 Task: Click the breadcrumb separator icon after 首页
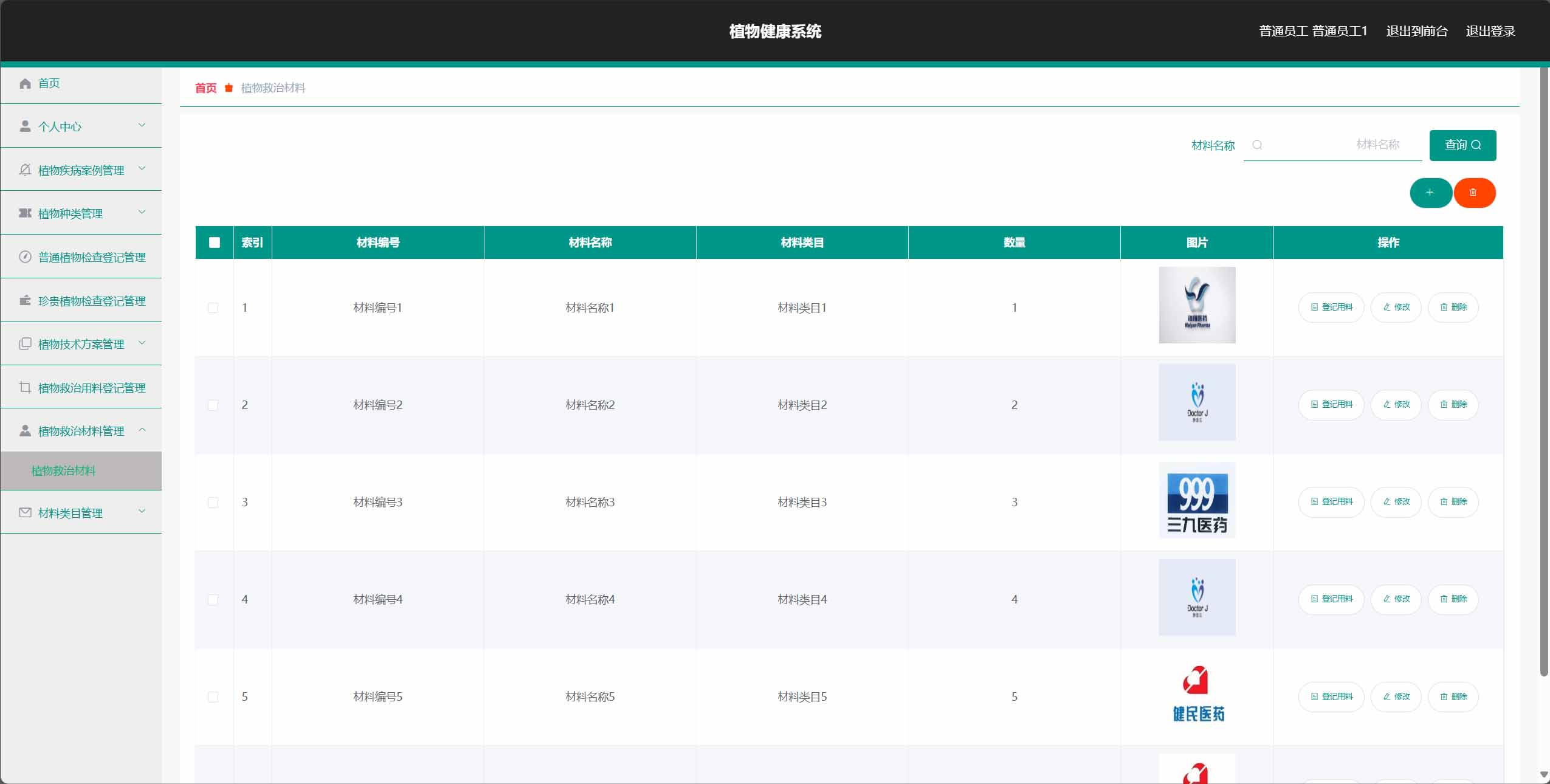[229, 88]
